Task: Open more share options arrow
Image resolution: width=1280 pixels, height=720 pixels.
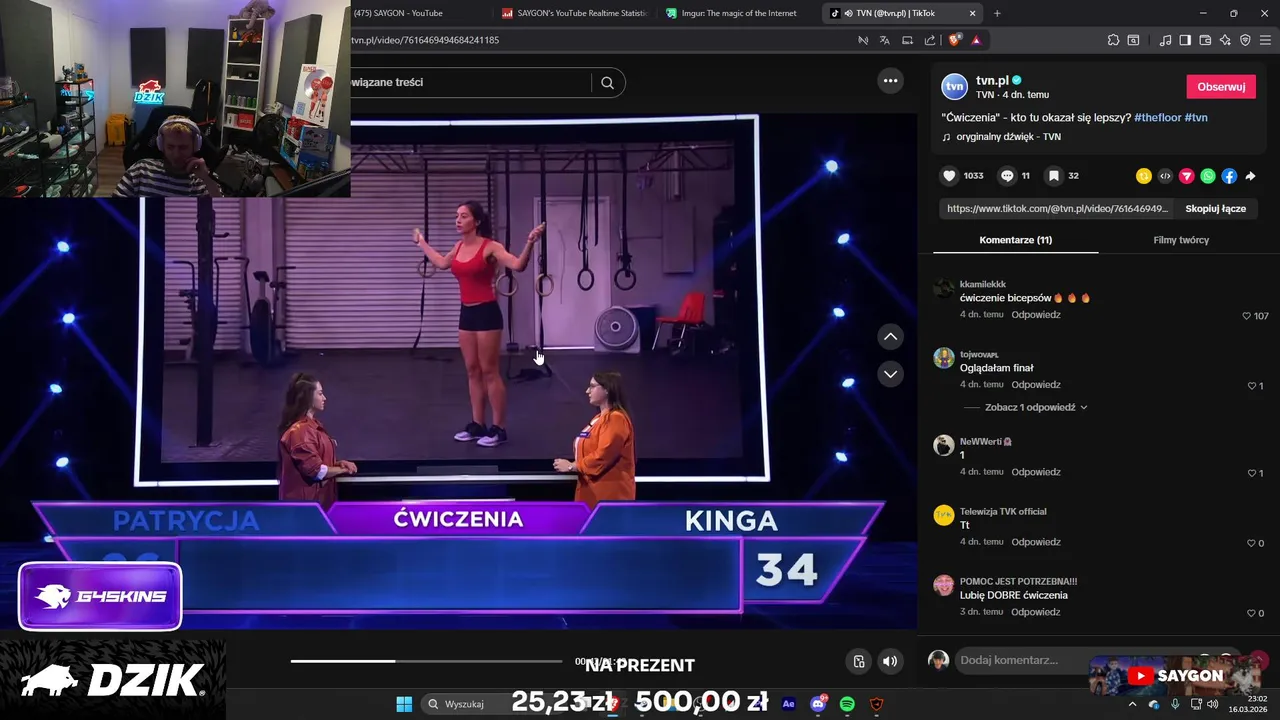Action: tap(1250, 176)
